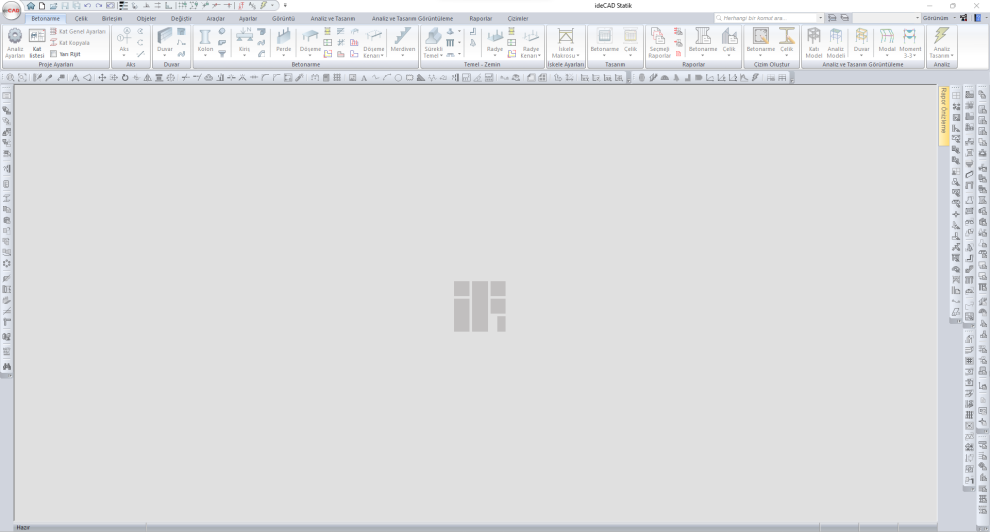Select the Rectangle drawing tool
This screenshot has height=532, width=990.
[x=409, y=78]
